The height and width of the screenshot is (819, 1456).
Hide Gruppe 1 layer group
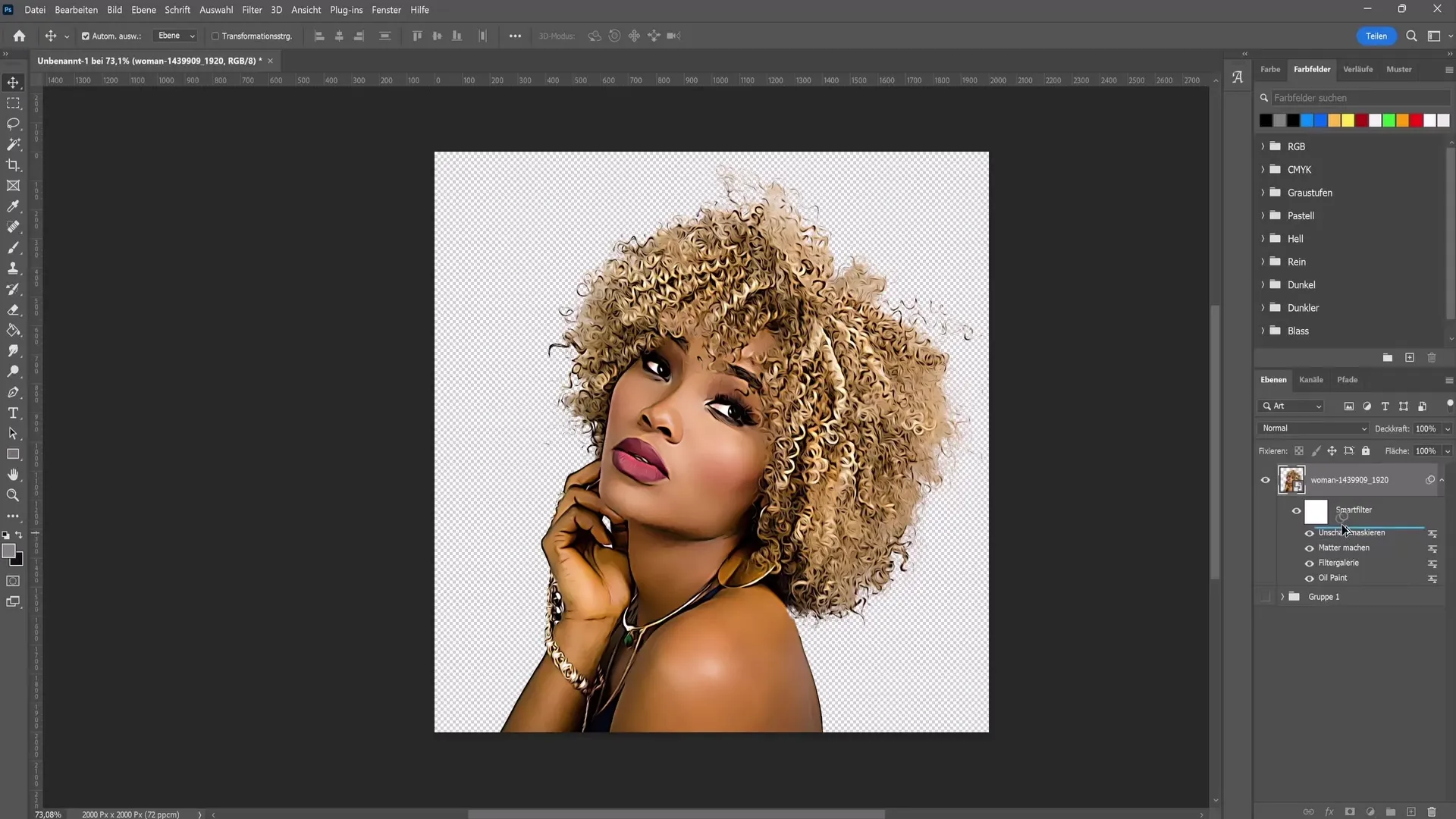point(1264,596)
